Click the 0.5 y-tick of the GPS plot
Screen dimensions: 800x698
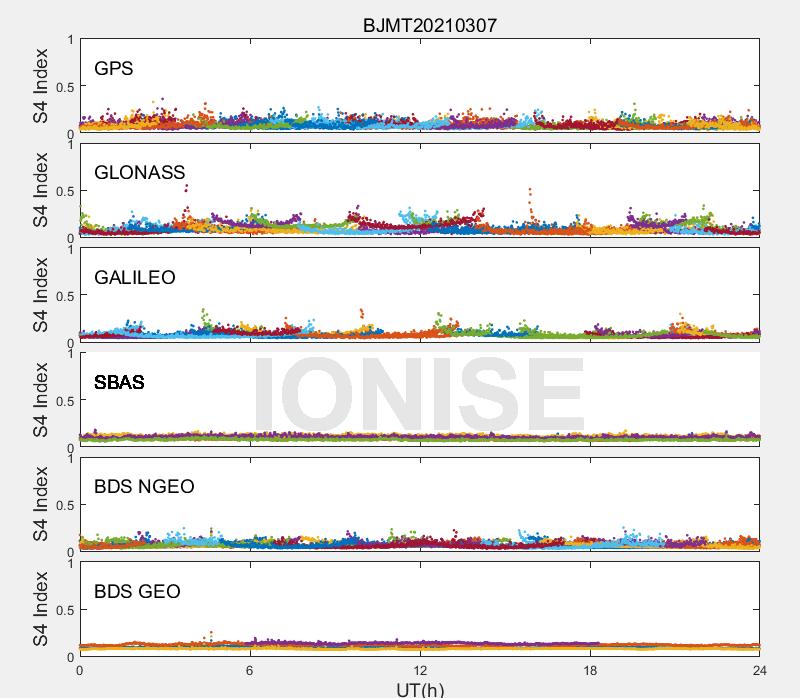click(65, 87)
